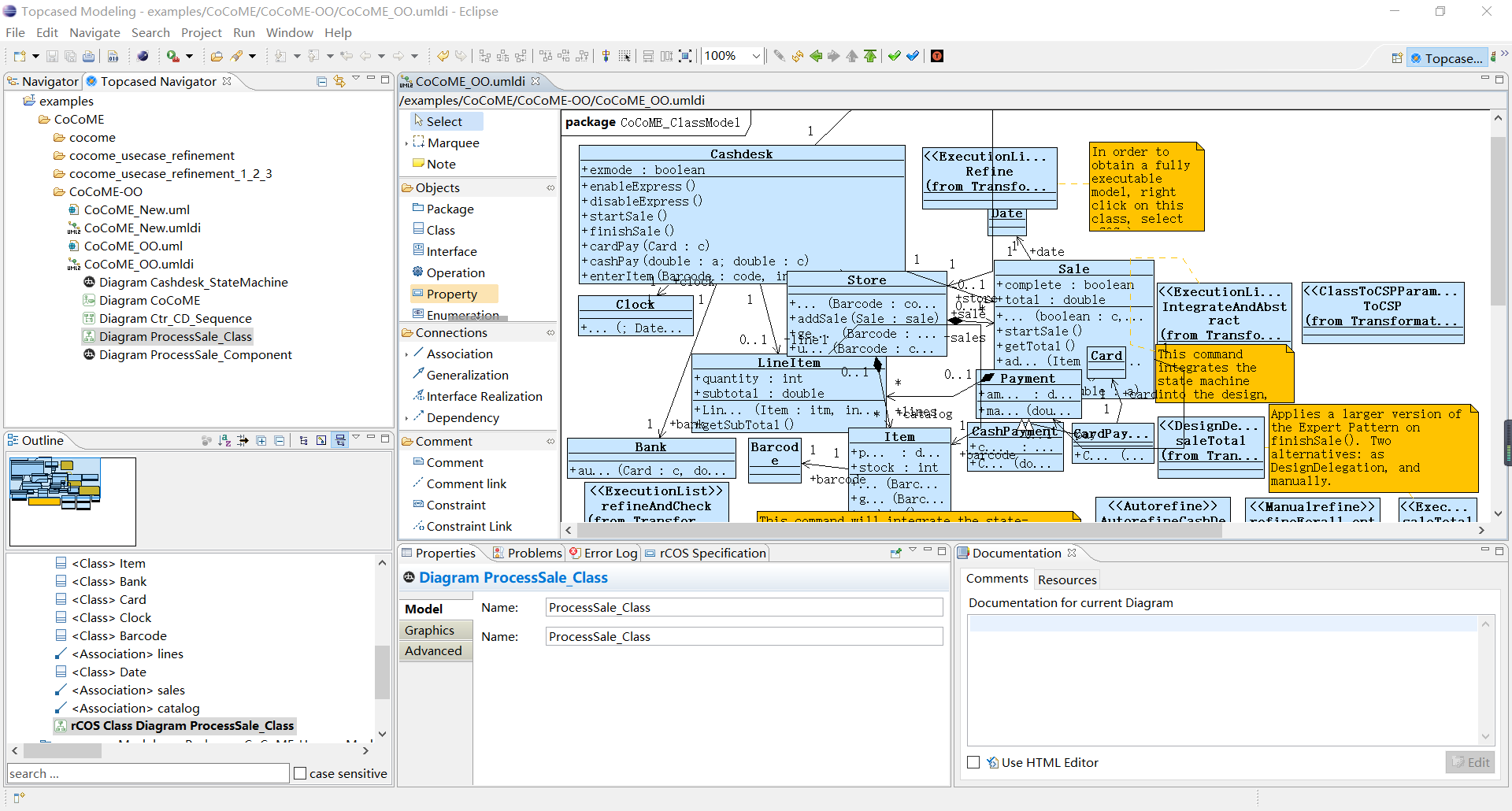1512x811 pixels.
Task: Enable the Use HTML Editor checkbox
Action: (973, 762)
